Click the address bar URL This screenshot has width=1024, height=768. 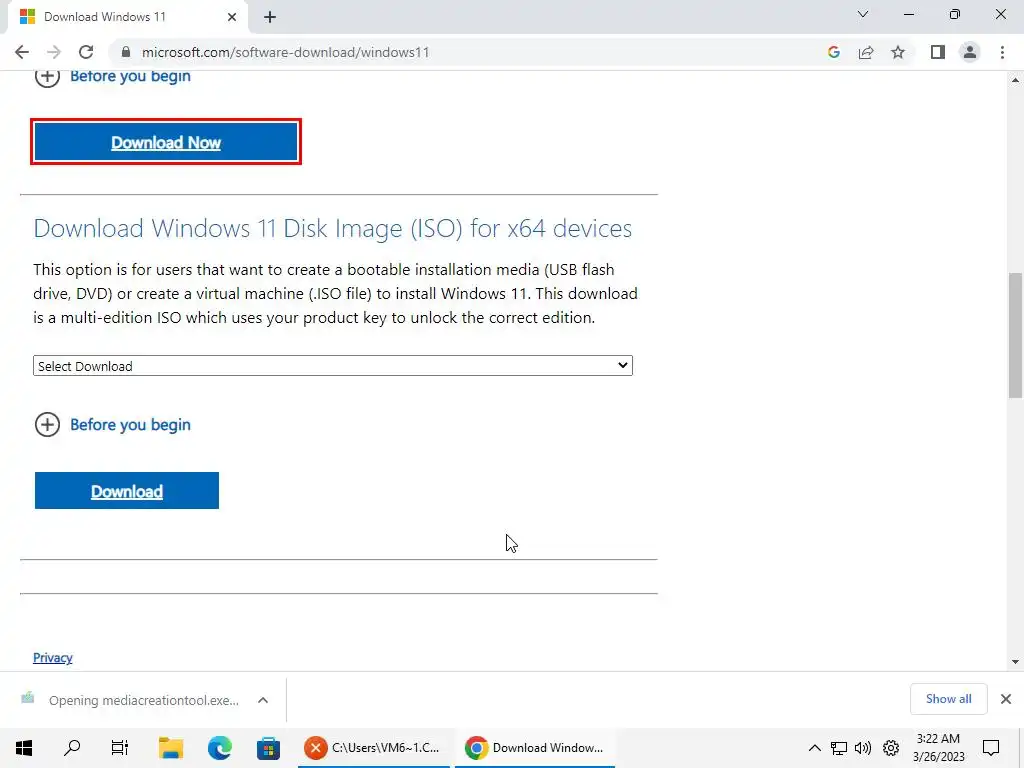pos(285,52)
